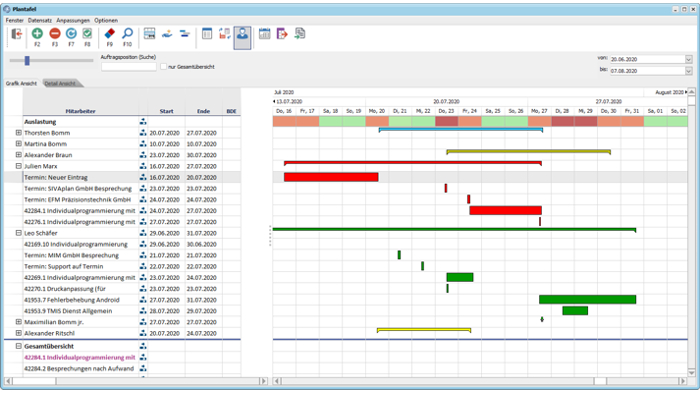Open the bis date dropdown
Viewport: 700px width, 394px height.
(688, 71)
